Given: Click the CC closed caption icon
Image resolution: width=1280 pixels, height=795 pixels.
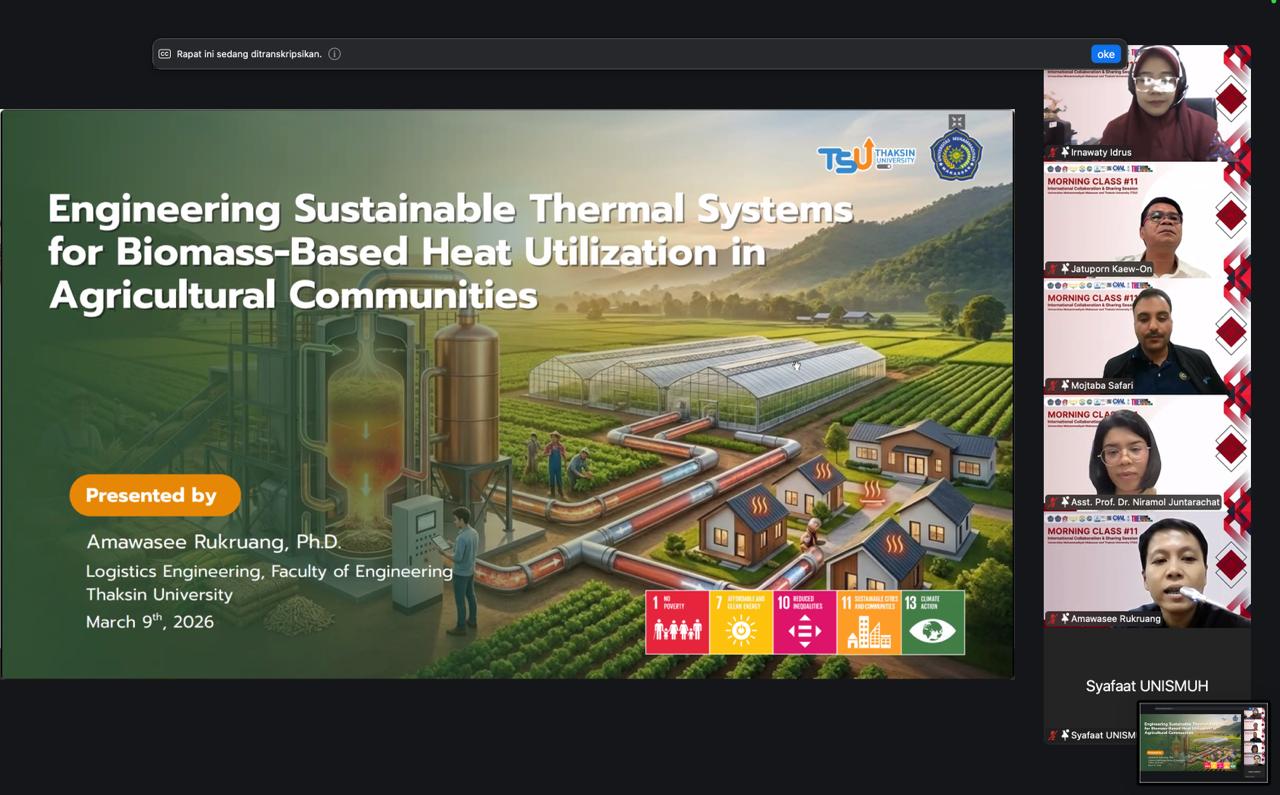Looking at the screenshot, I should [165, 54].
